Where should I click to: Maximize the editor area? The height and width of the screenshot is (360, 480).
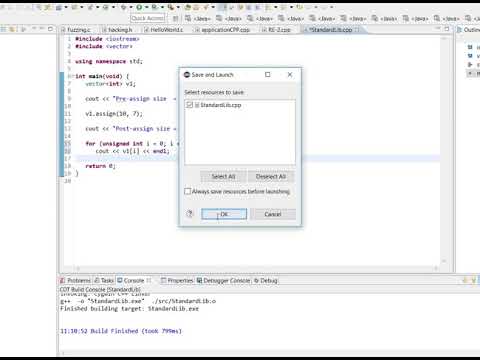tap(447, 29)
